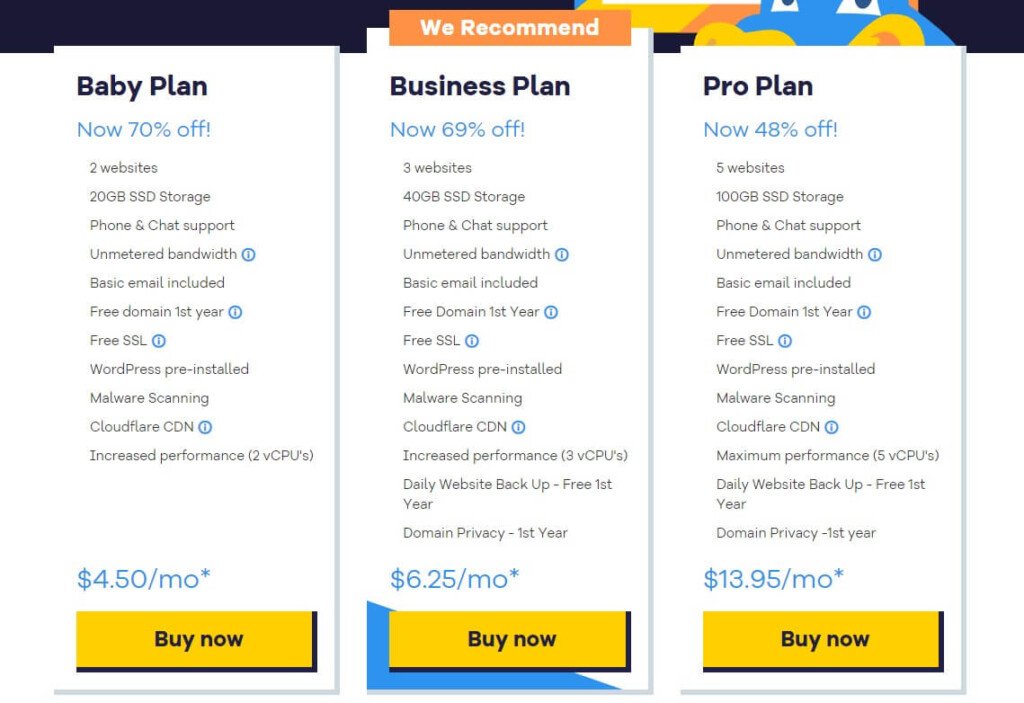Click Pro Plan Free SSL info icon

pos(784,341)
